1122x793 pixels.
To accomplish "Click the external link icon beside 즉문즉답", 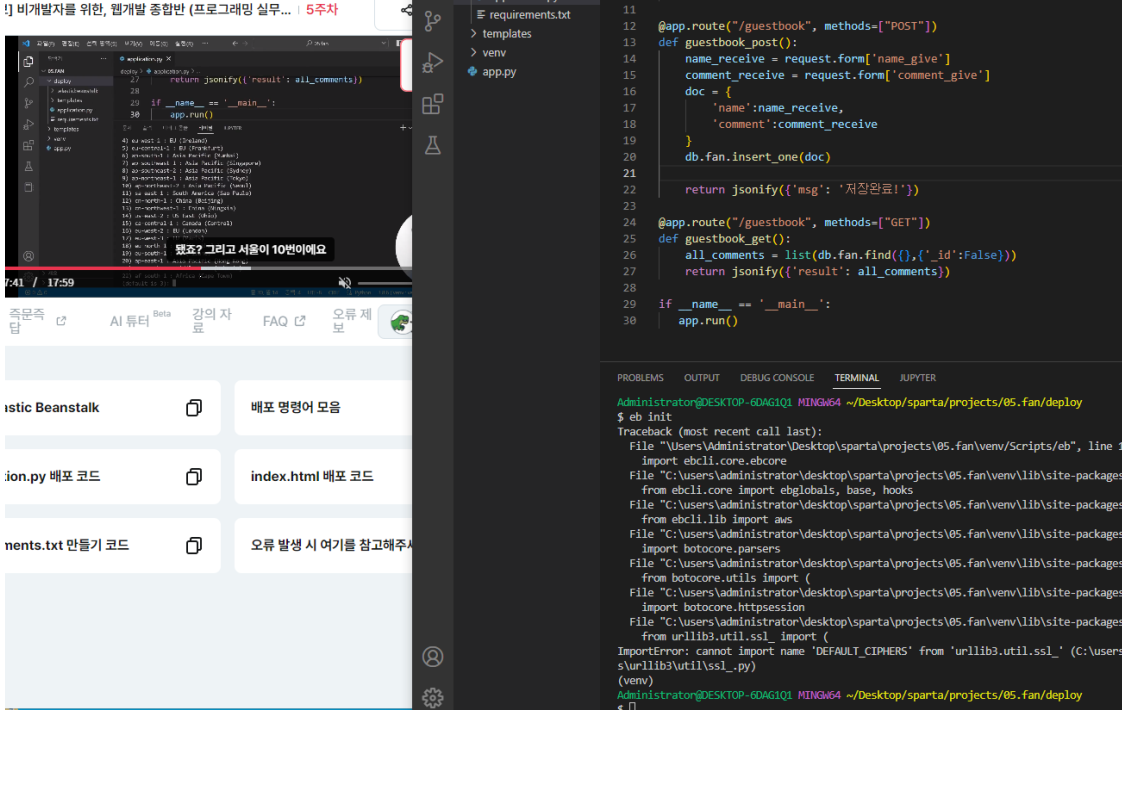I will click(62, 321).
